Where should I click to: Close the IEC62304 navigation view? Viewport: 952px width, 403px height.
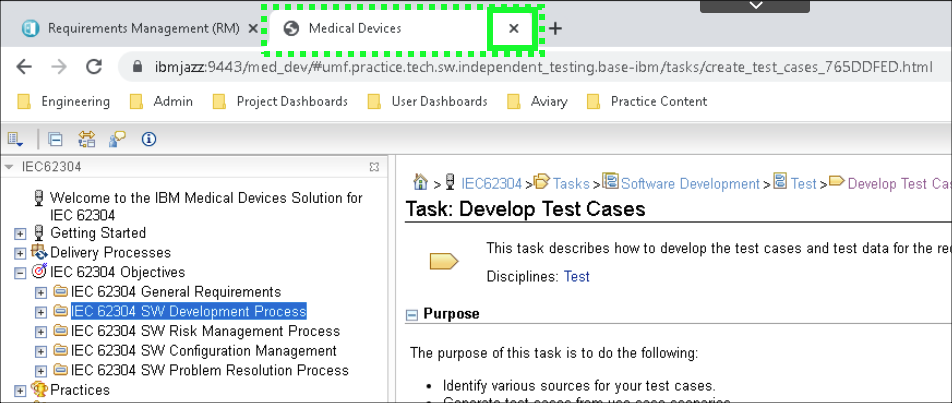click(374, 167)
